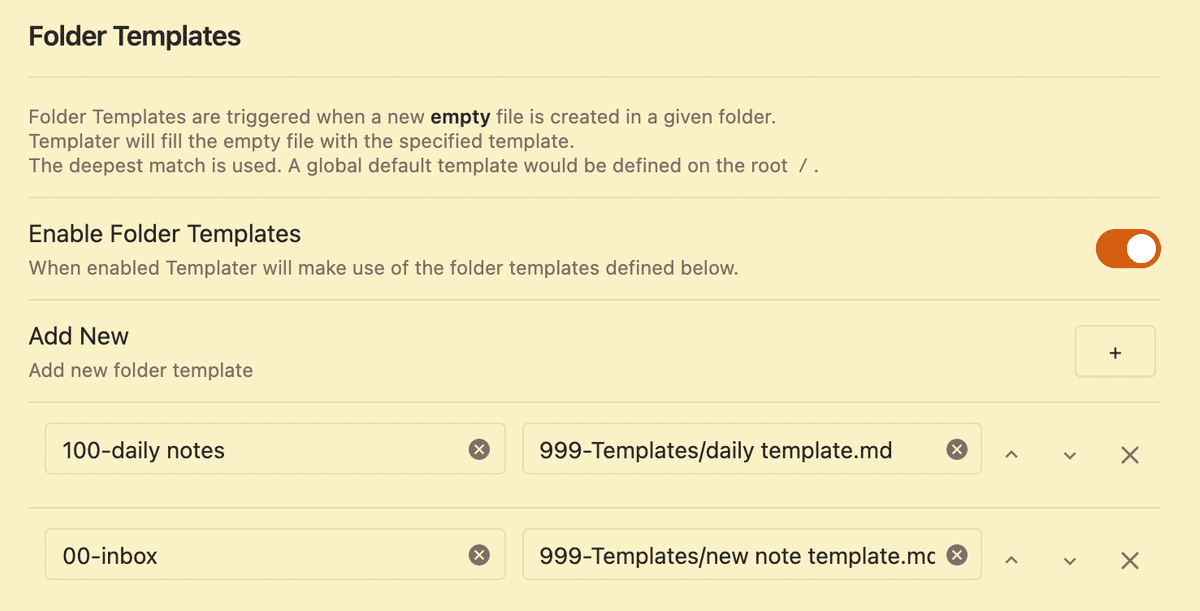Image resolution: width=1200 pixels, height=611 pixels.
Task: Clear the "00-inbox" folder field
Action: [x=479, y=555]
